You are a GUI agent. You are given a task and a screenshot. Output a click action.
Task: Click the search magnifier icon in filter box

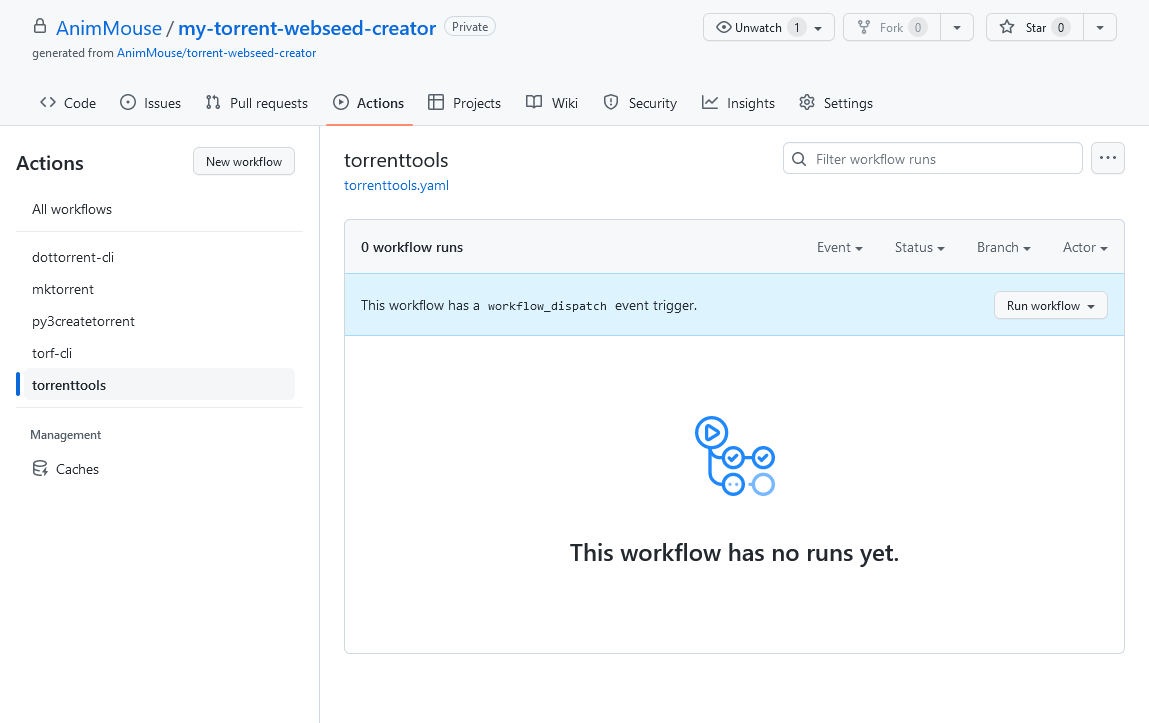(x=799, y=159)
